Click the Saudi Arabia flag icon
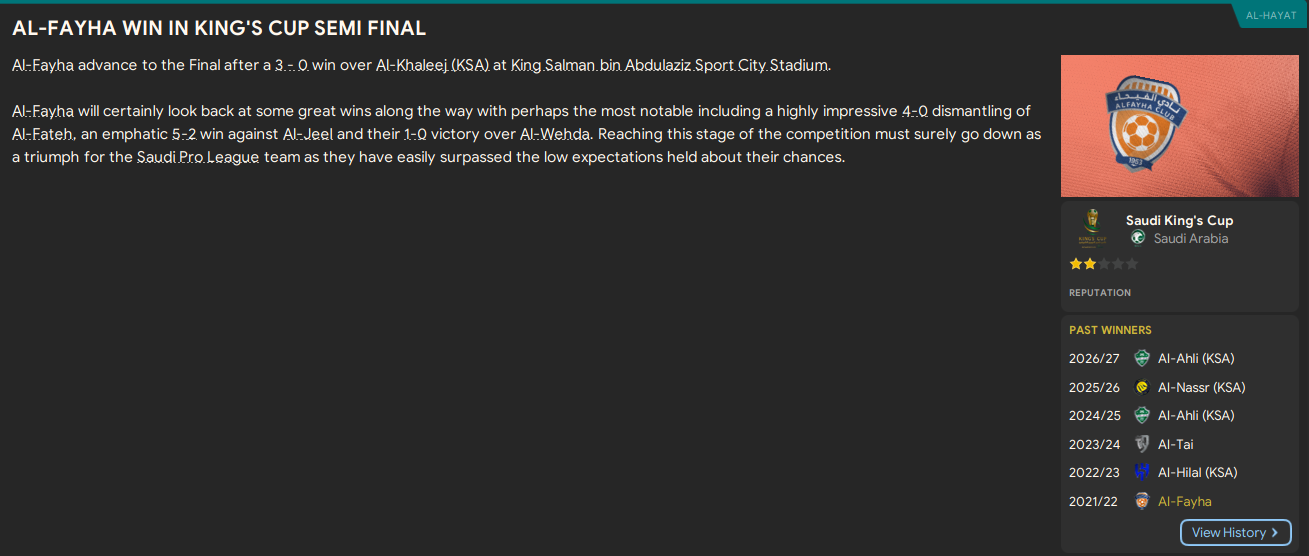This screenshot has width=1309, height=556. coord(1138,238)
